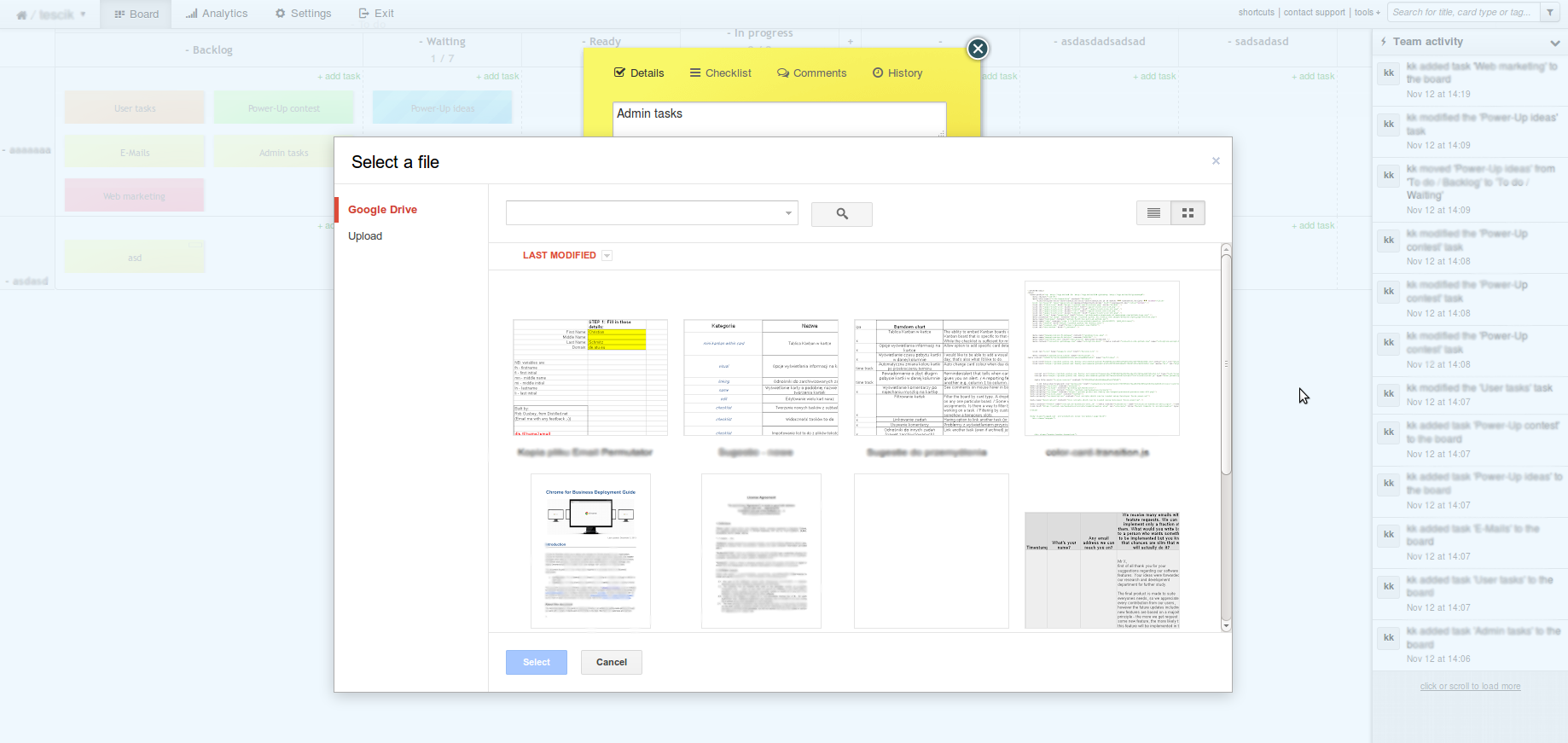Select the License Agreement document thumbnail
The image size is (1568, 743).
pos(761,551)
